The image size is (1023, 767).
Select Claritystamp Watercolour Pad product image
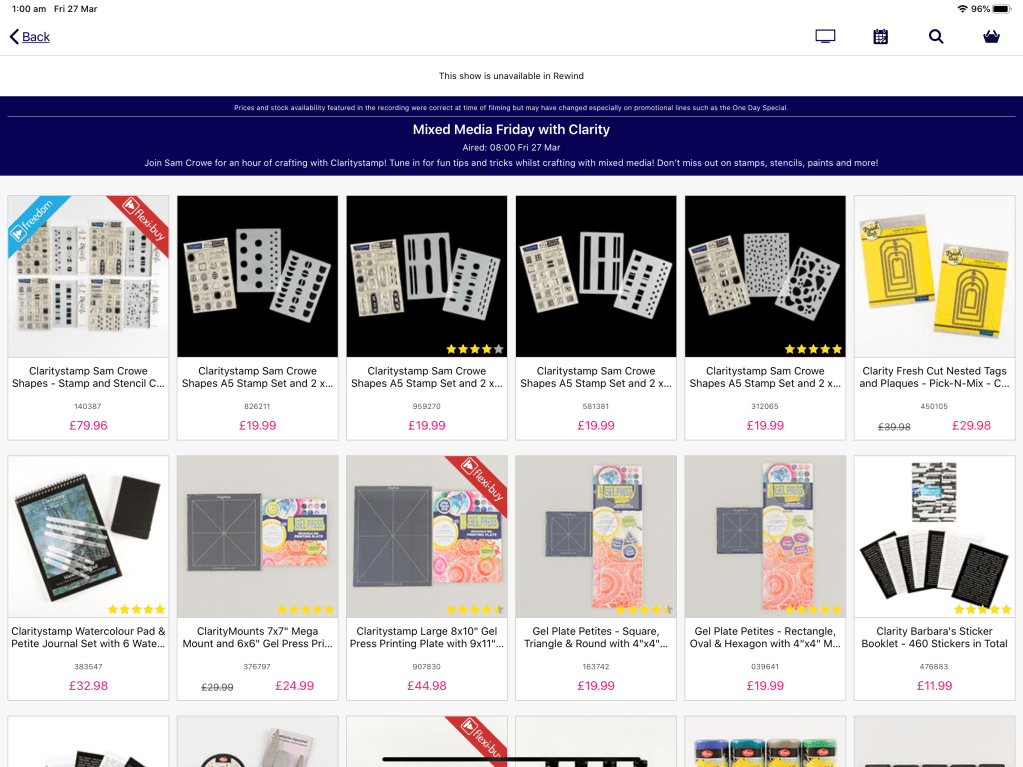pyautogui.click(x=88, y=536)
